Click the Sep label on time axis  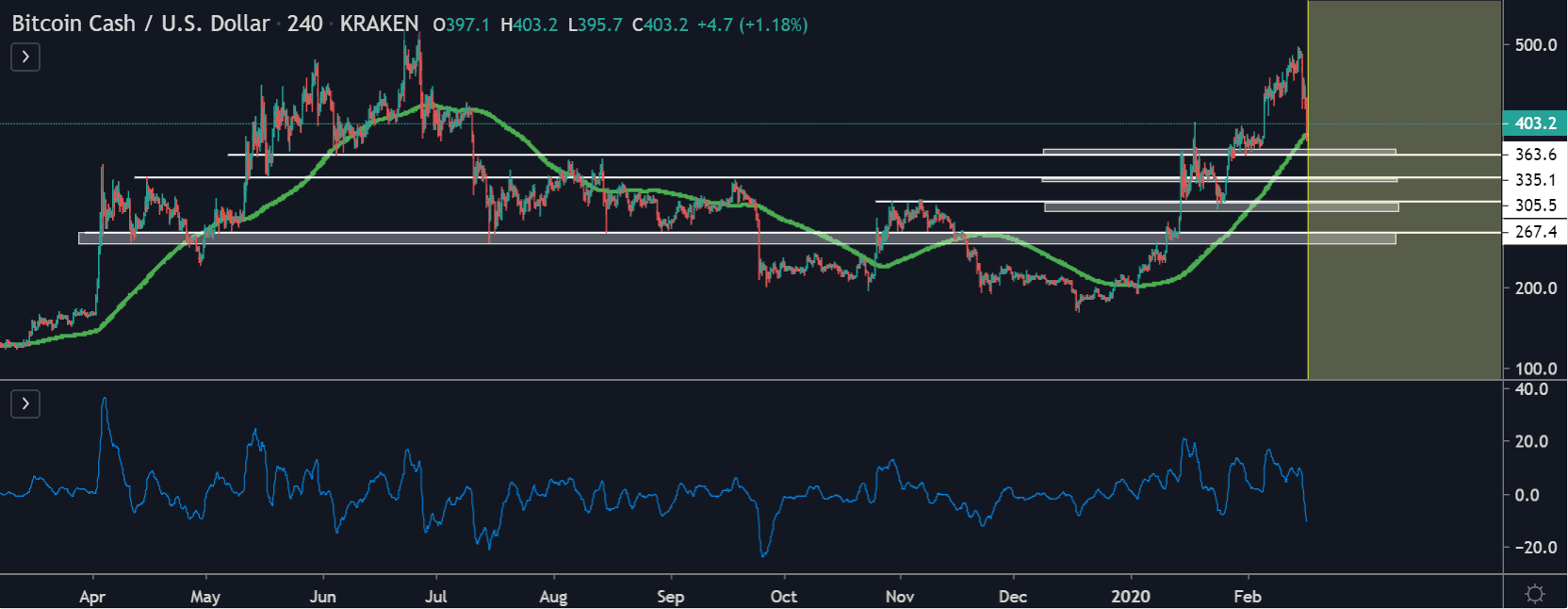[x=671, y=597]
